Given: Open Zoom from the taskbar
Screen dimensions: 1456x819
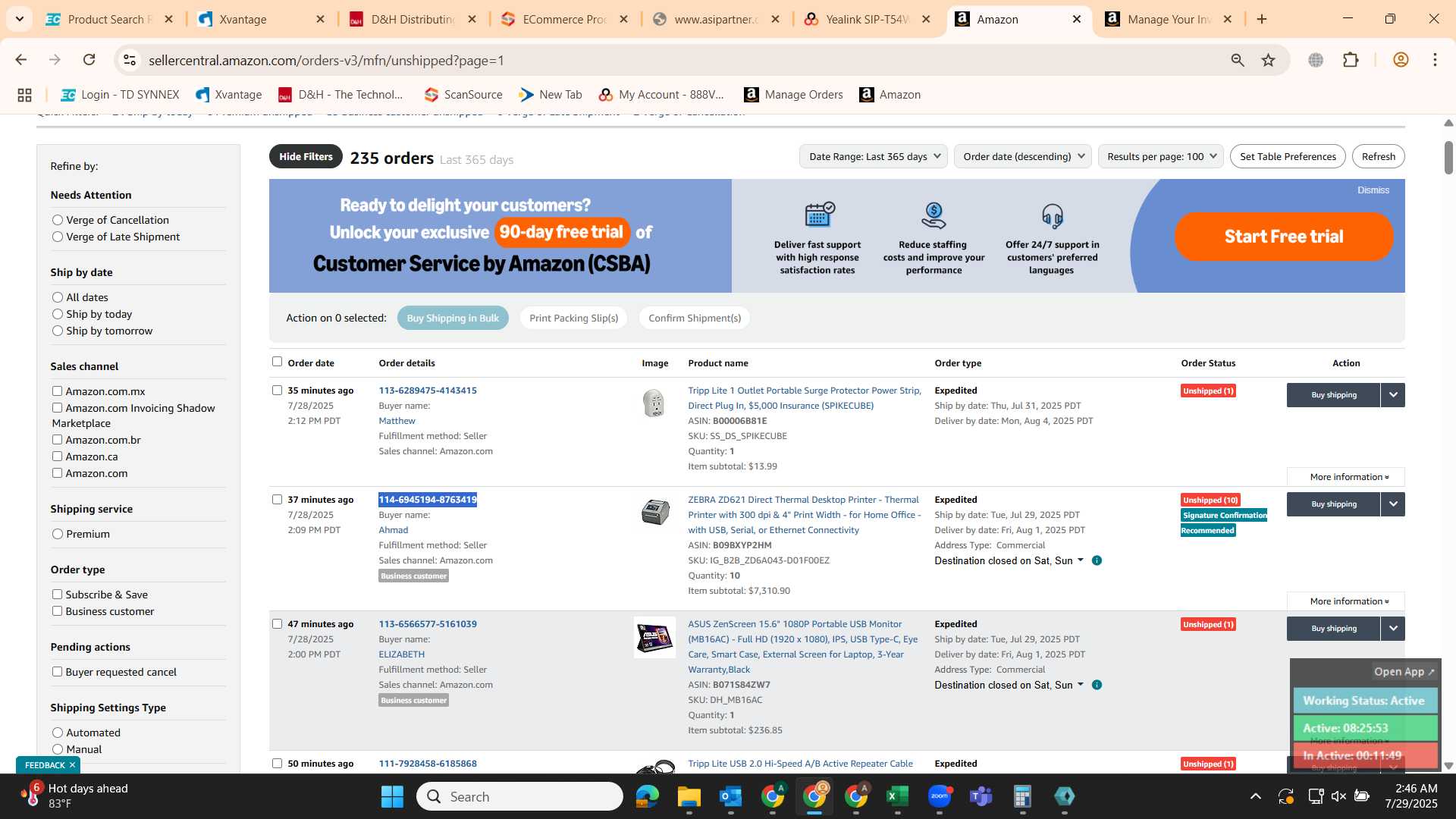Looking at the screenshot, I should [939, 796].
